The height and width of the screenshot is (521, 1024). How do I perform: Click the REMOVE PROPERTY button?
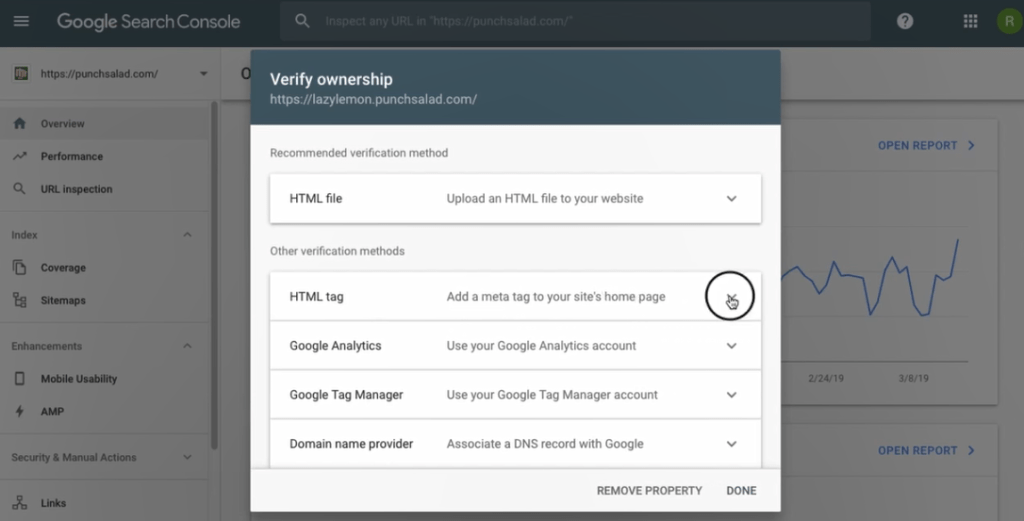pyautogui.click(x=649, y=490)
